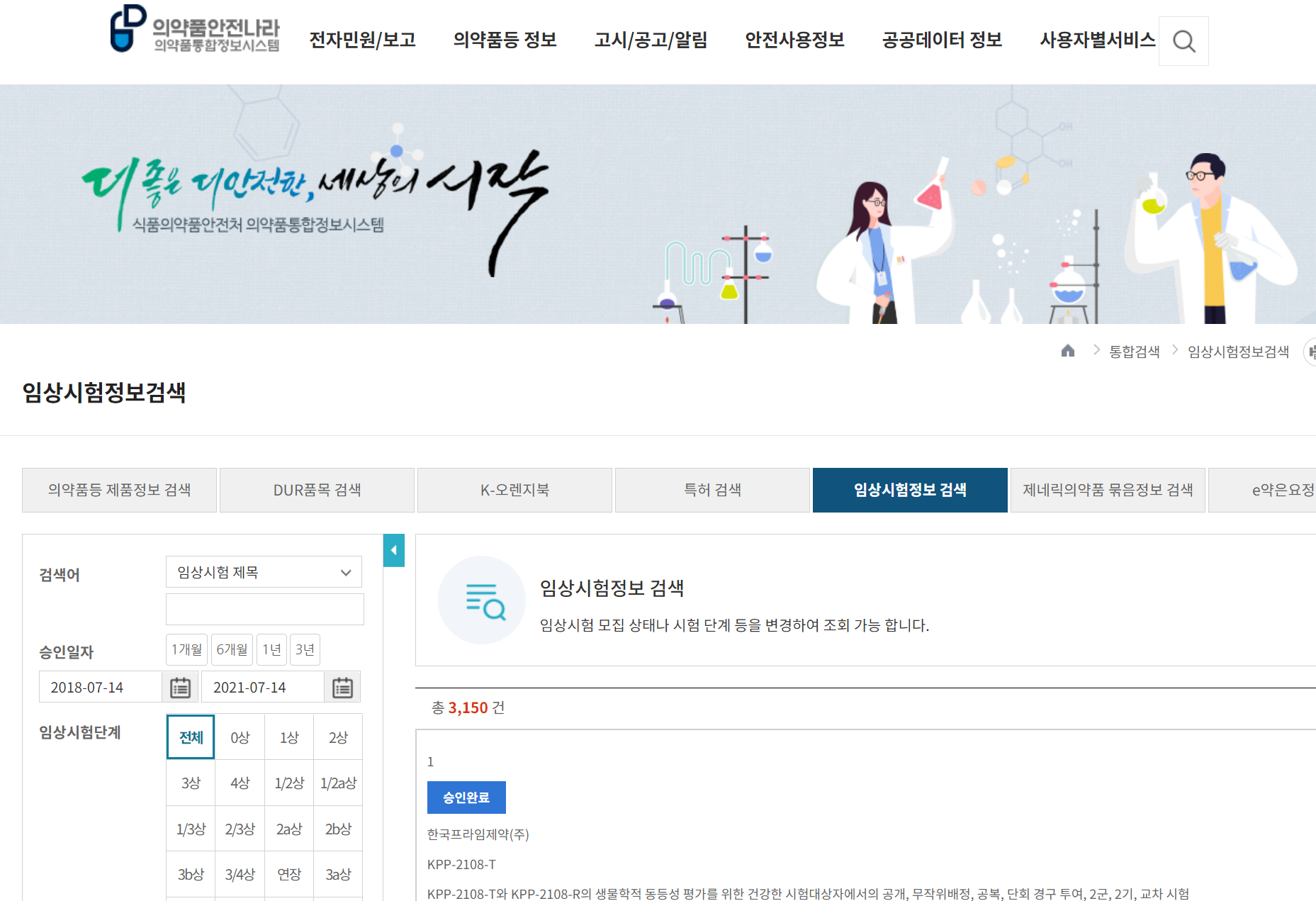Select the 1상 clinical phase filter
Viewport: 1316px width, 901px height.
point(289,737)
